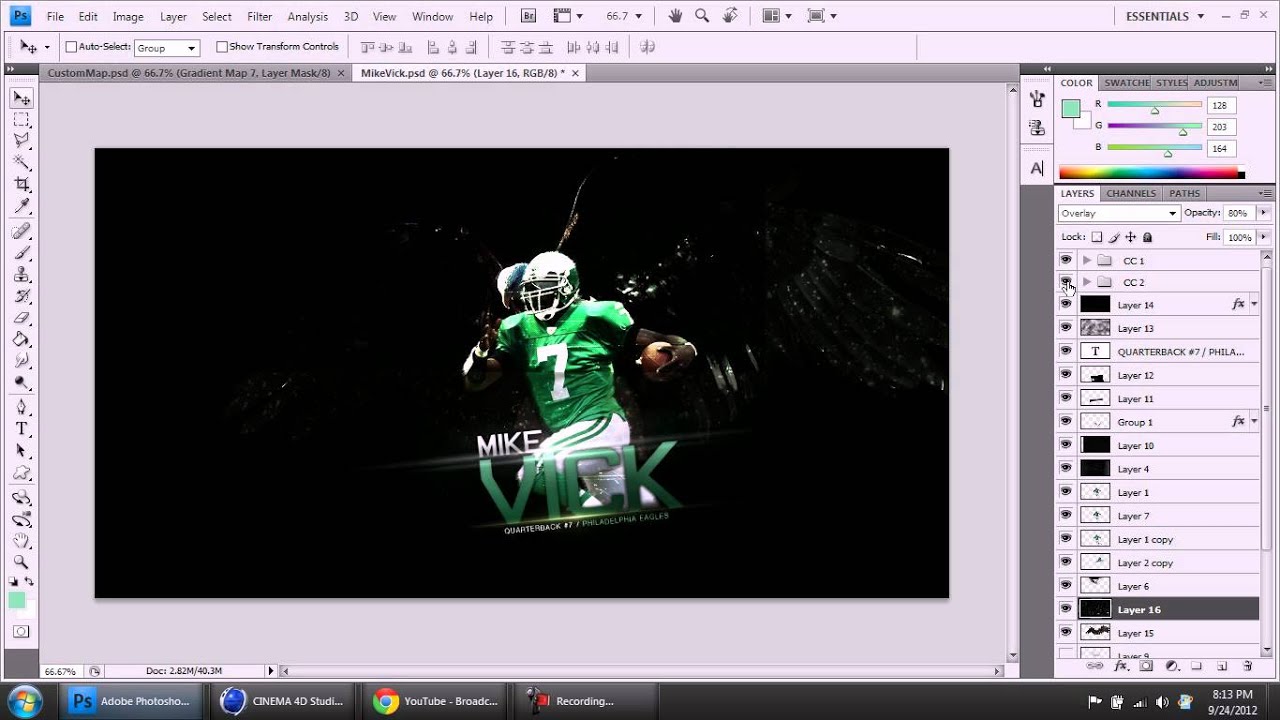1280x720 pixels.
Task: Hide Layer 16 visibility eye
Action: click(1066, 609)
